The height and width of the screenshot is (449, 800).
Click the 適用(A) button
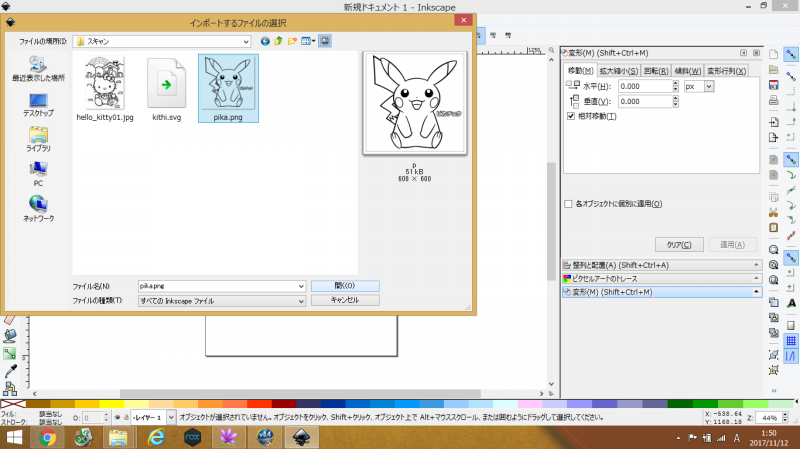[x=732, y=245]
